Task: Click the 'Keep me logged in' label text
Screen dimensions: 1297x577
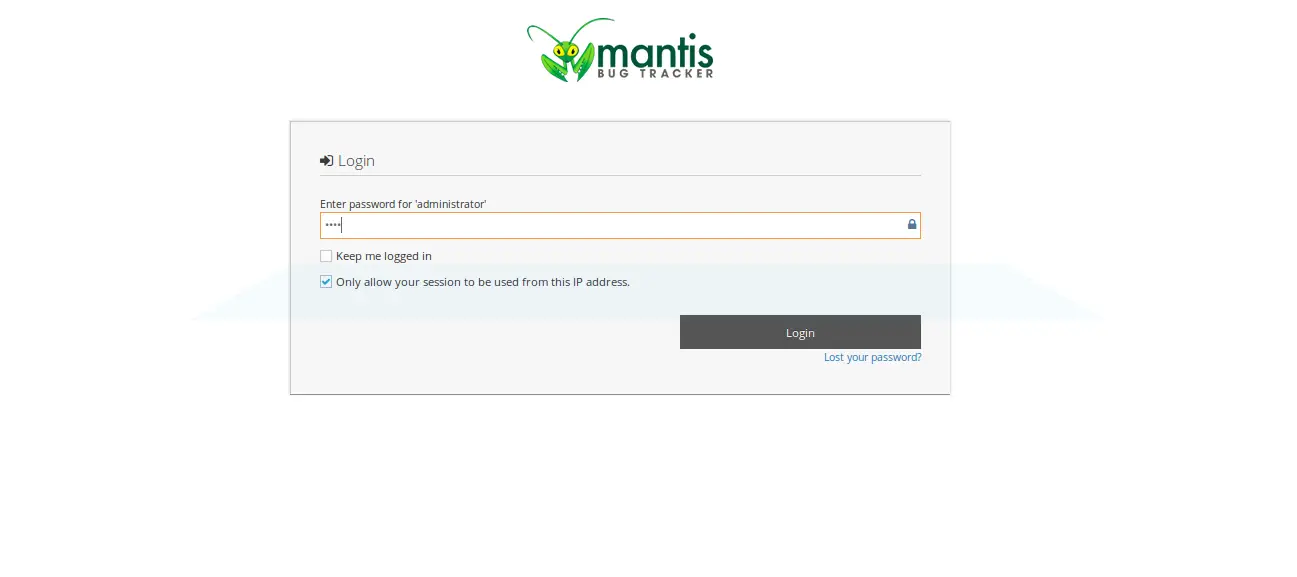Action: coord(384,256)
